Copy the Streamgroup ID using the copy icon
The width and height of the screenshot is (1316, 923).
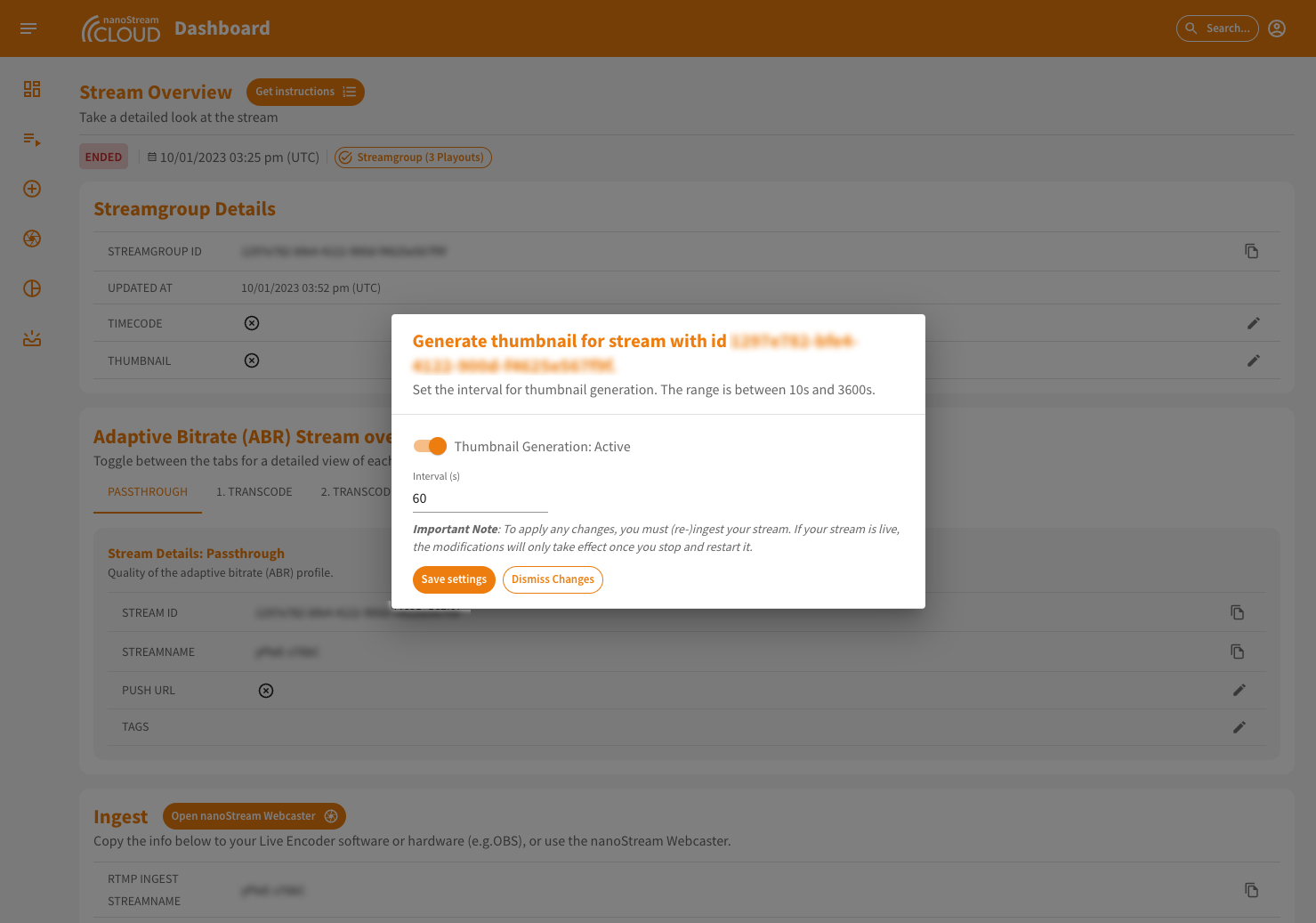click(1252, 251)
